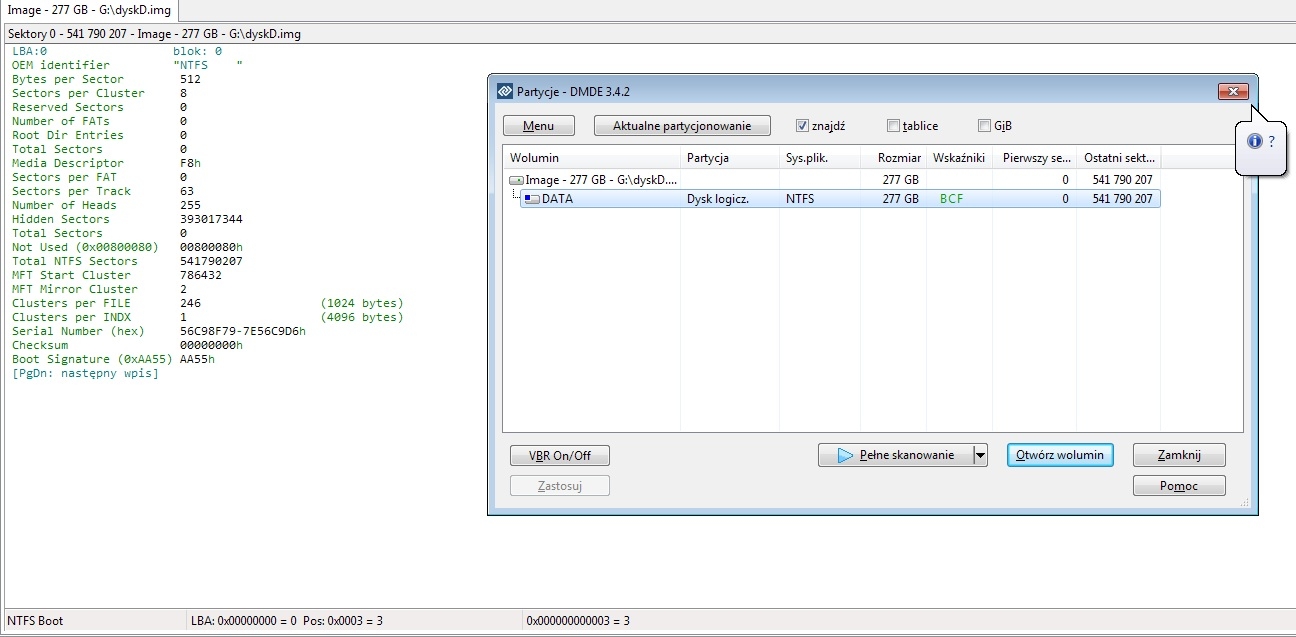This screenshot has height=637, width=1296.
Task: Click the MFT Mirror Cluster value 2
Action: (183, 289)
